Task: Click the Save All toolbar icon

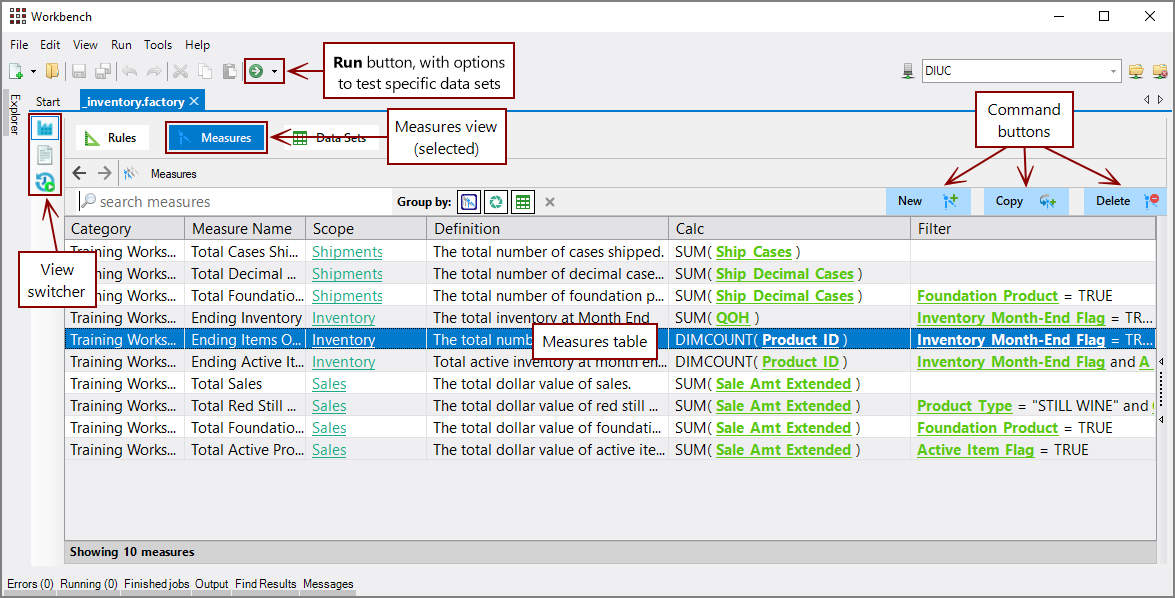Action: click(x=103, y=71)
